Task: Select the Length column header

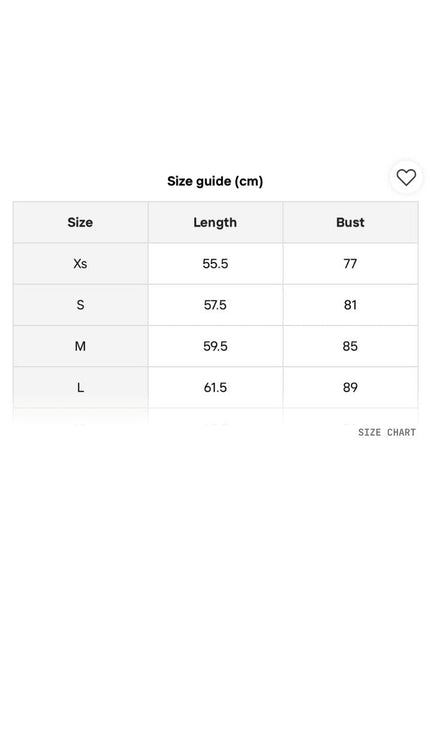Action: click(x=215, y=223)
